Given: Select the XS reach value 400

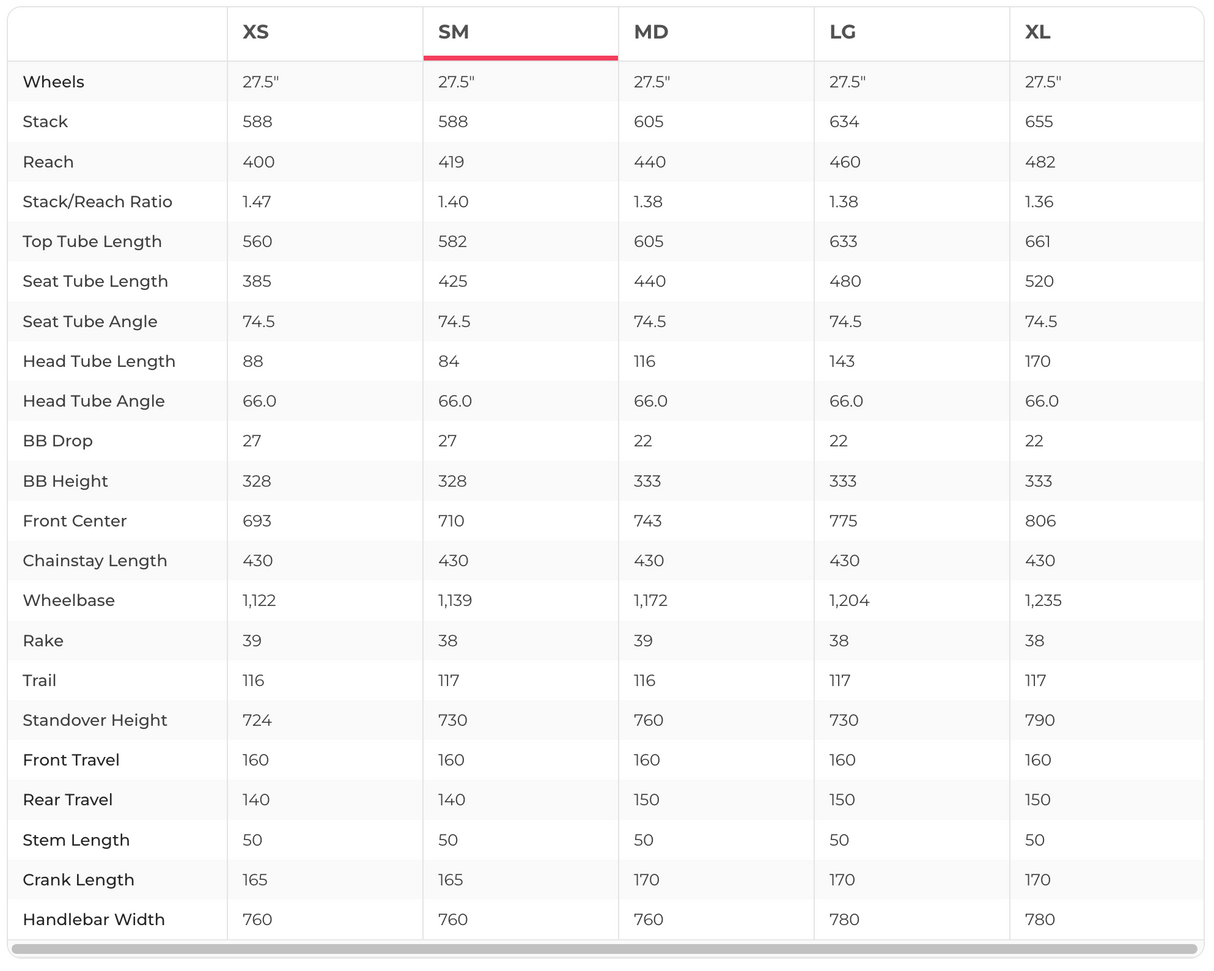Looking at the screenshot, I should coord(258,162).
